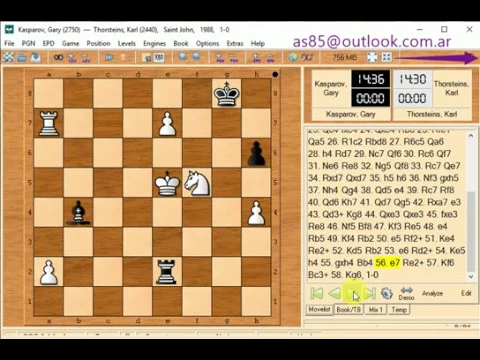Zoom out the board with magnifier minus

click(x=197, y=58)
